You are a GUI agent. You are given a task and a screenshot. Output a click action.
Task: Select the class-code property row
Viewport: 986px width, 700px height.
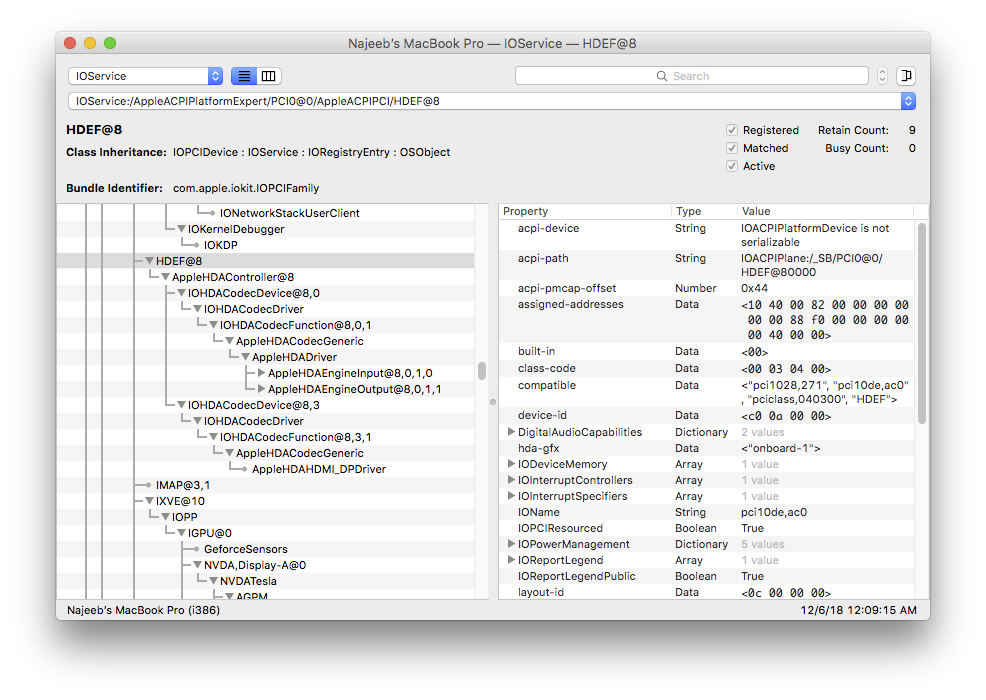coord(707,369)
